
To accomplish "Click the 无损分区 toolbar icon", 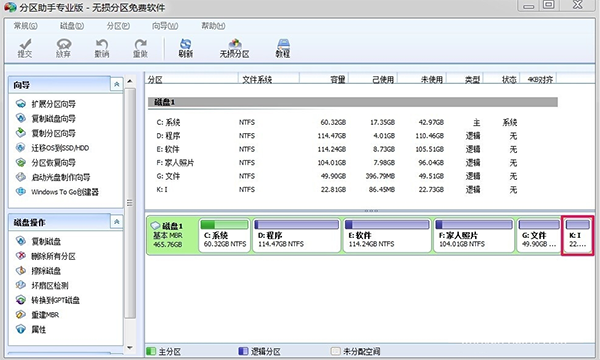I will (x=235, y=48).
